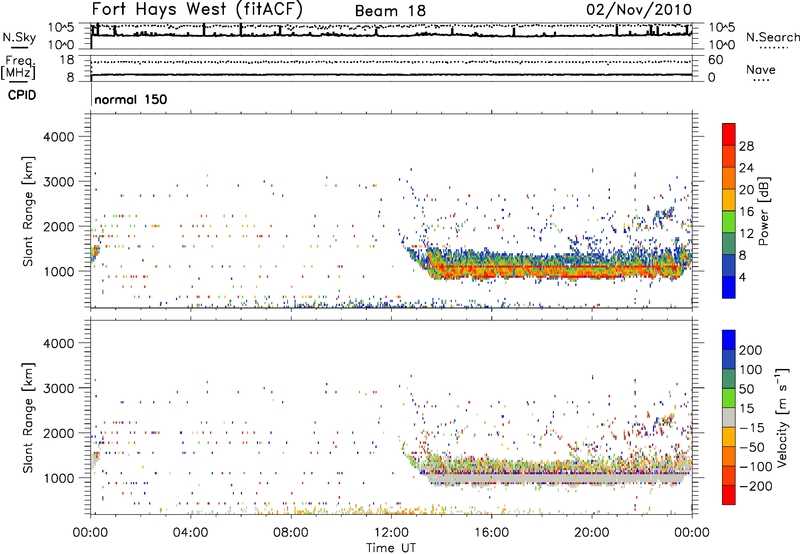Screen dimensions: 800x554
Task: Click the '16:00' time tick label
Action: point(491,533)
